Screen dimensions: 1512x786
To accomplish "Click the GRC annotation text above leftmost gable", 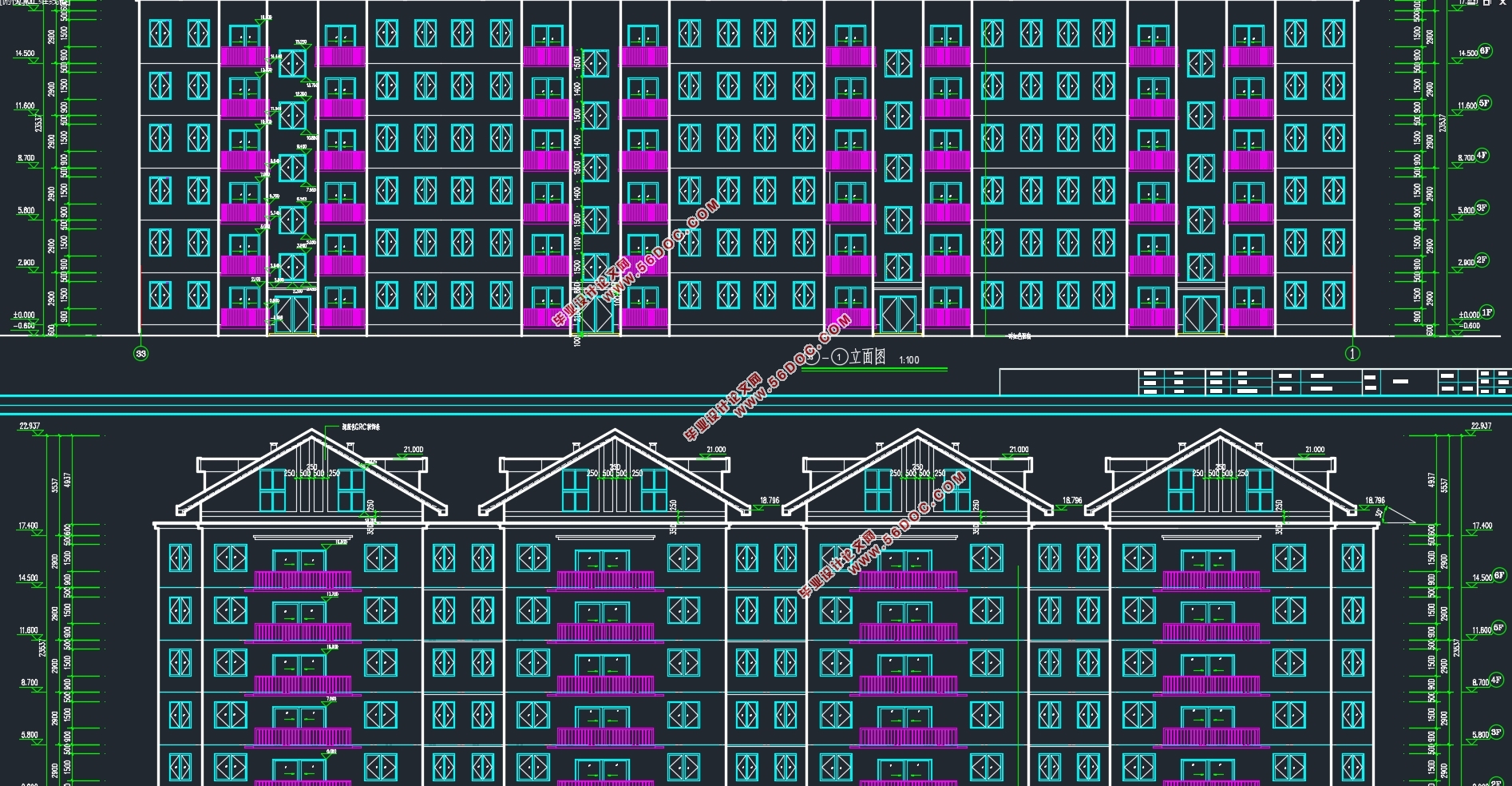I will (362, 427).
